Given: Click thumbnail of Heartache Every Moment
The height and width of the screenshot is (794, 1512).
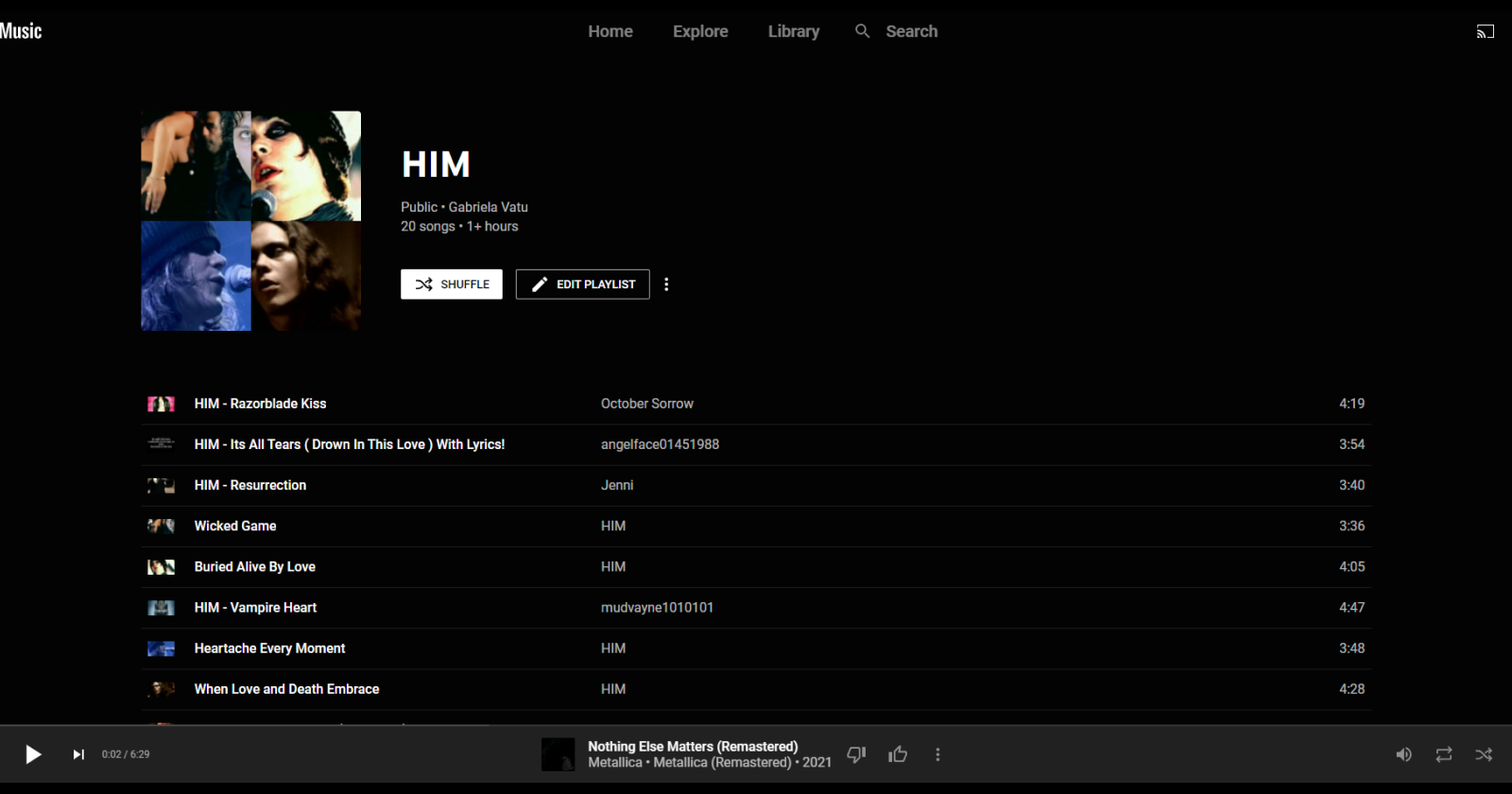Looking at the screenshot, I should click(161, 648).
